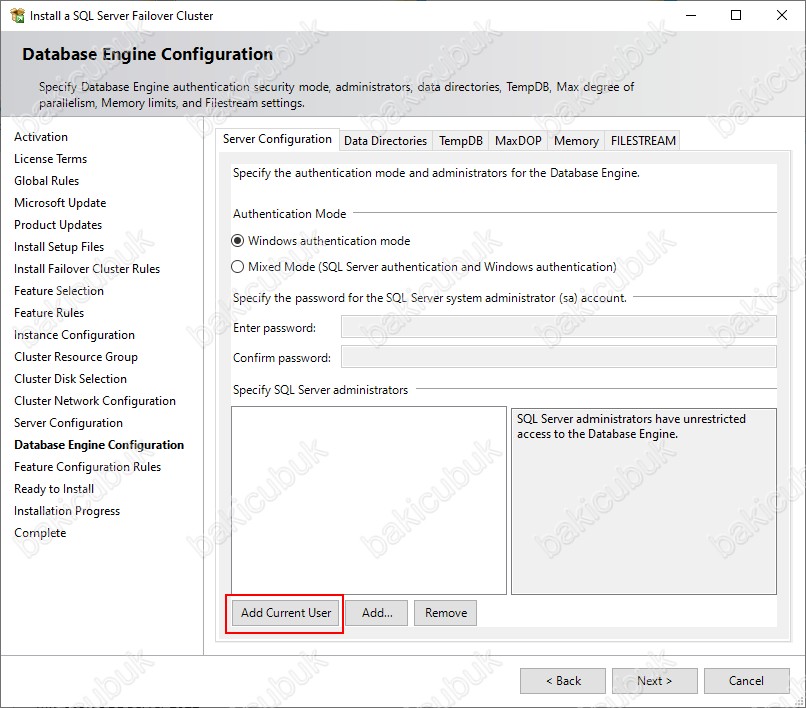Open the Data Directories tab
This screenshot has width=806, height=708.
386,141
